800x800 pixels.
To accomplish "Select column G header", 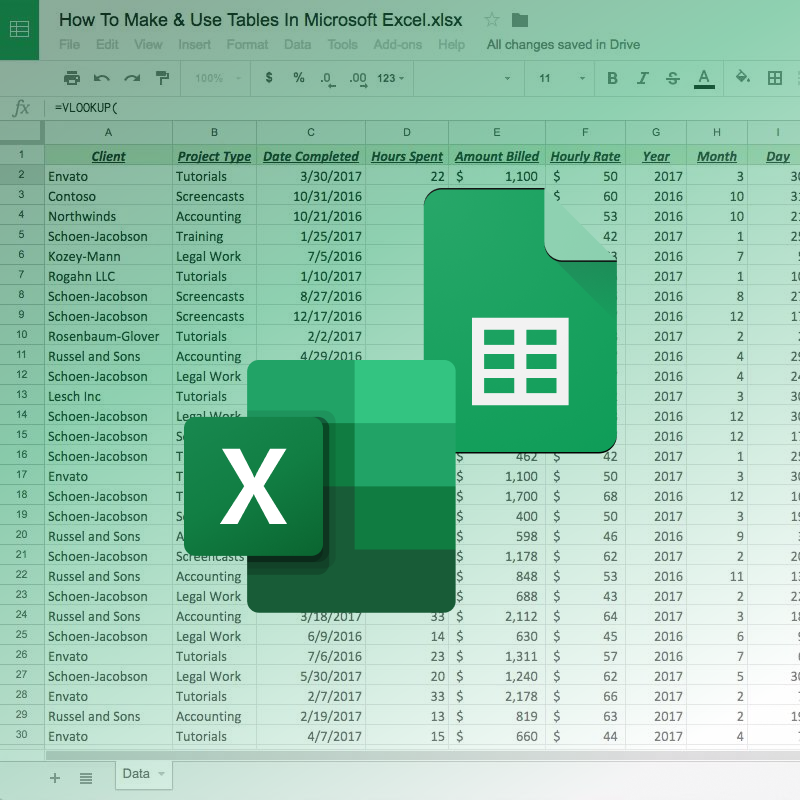I will (x=656, y=132).
